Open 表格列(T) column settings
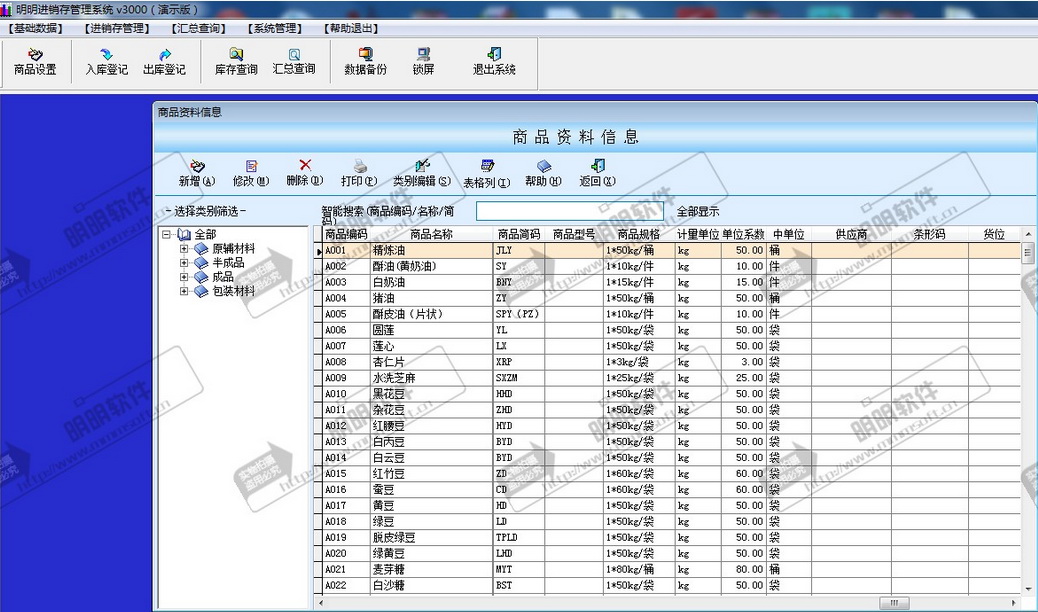This screenshot has width=1038, height=612. [487, 174]
